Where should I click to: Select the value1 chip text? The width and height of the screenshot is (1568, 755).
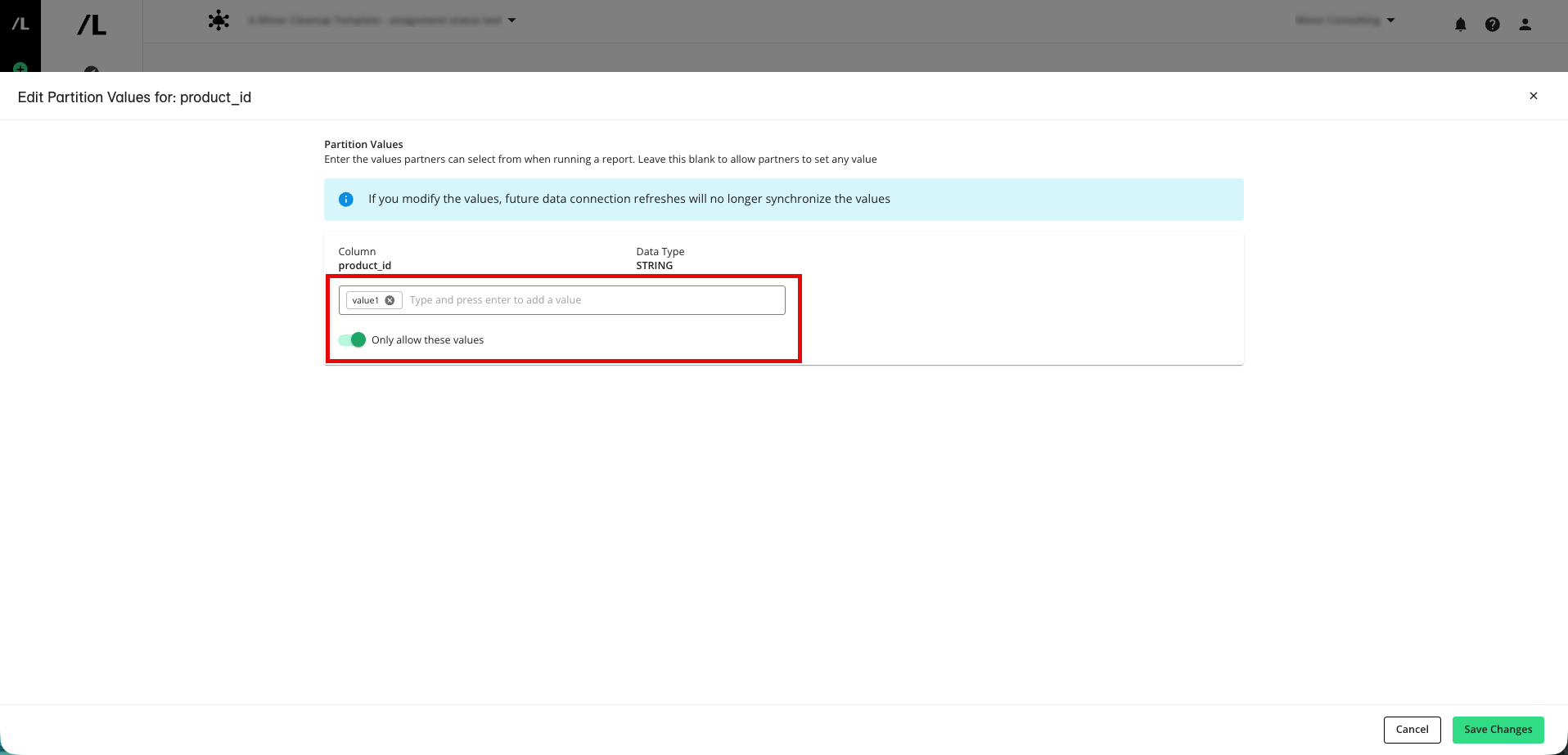[x=366, y=300]
